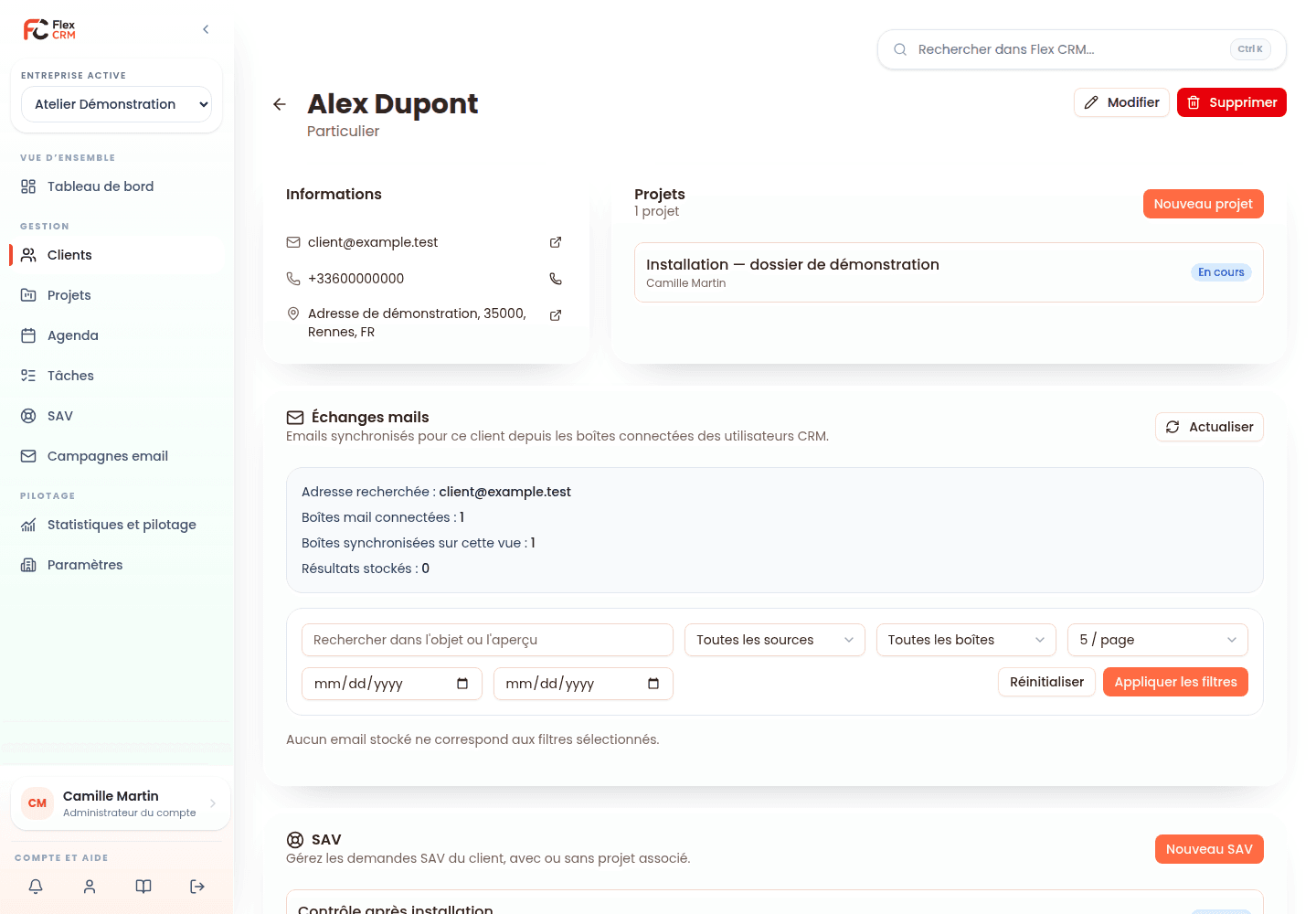The height and width of the screenshot is (914, 1316).
Task: Click the logout icon
Action: pyautogui.click(x=197, y=887)
